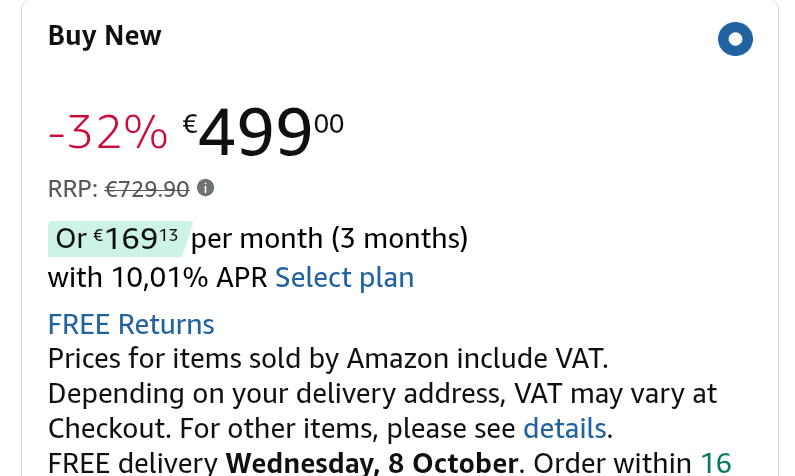Image resolution: width=795 pixels, height=476 pixels.
Task: Open the Select plan link
Action: [x=344, y=277]
